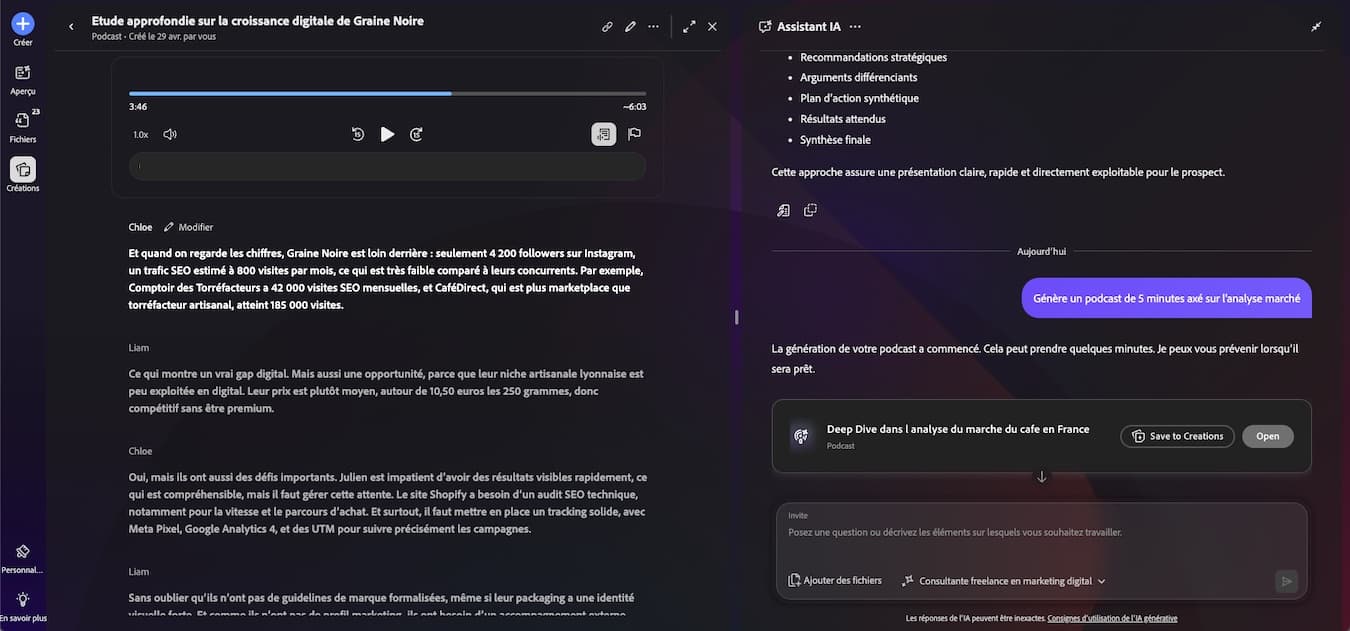Expand the podcast panel to fullscreen

(x=689, y=27)
